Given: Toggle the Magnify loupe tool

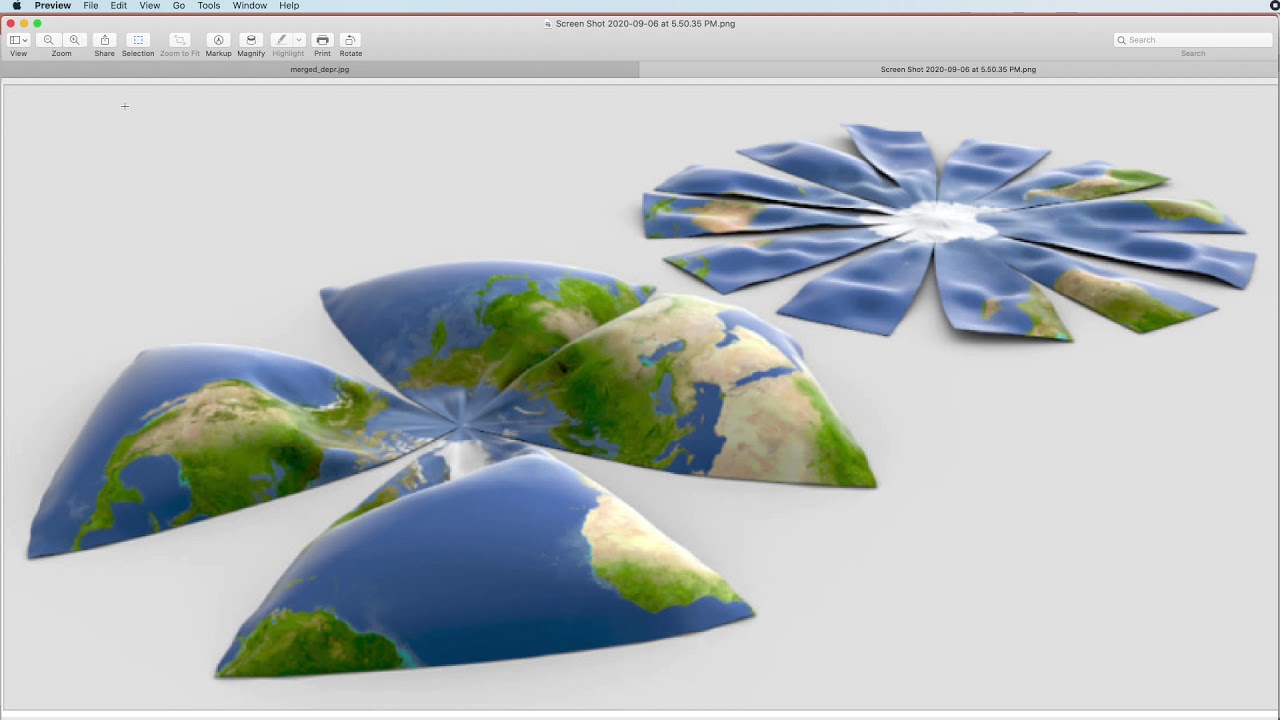Looking at the screenshot, I should tap(251, 40).
